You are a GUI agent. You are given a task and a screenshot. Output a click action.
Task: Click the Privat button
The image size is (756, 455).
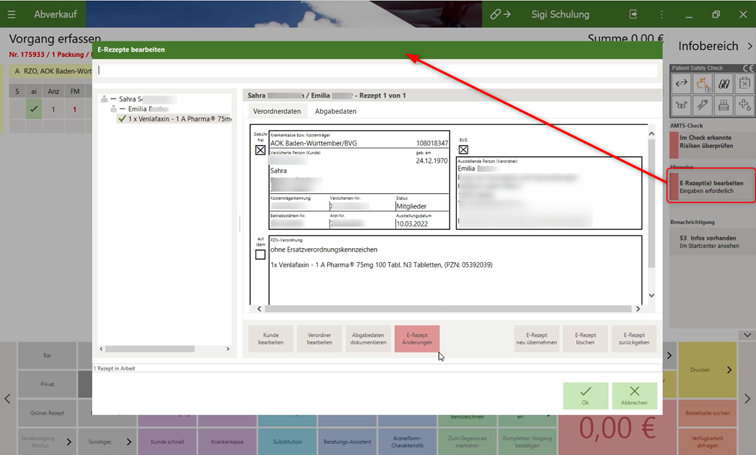coord(47,384)
